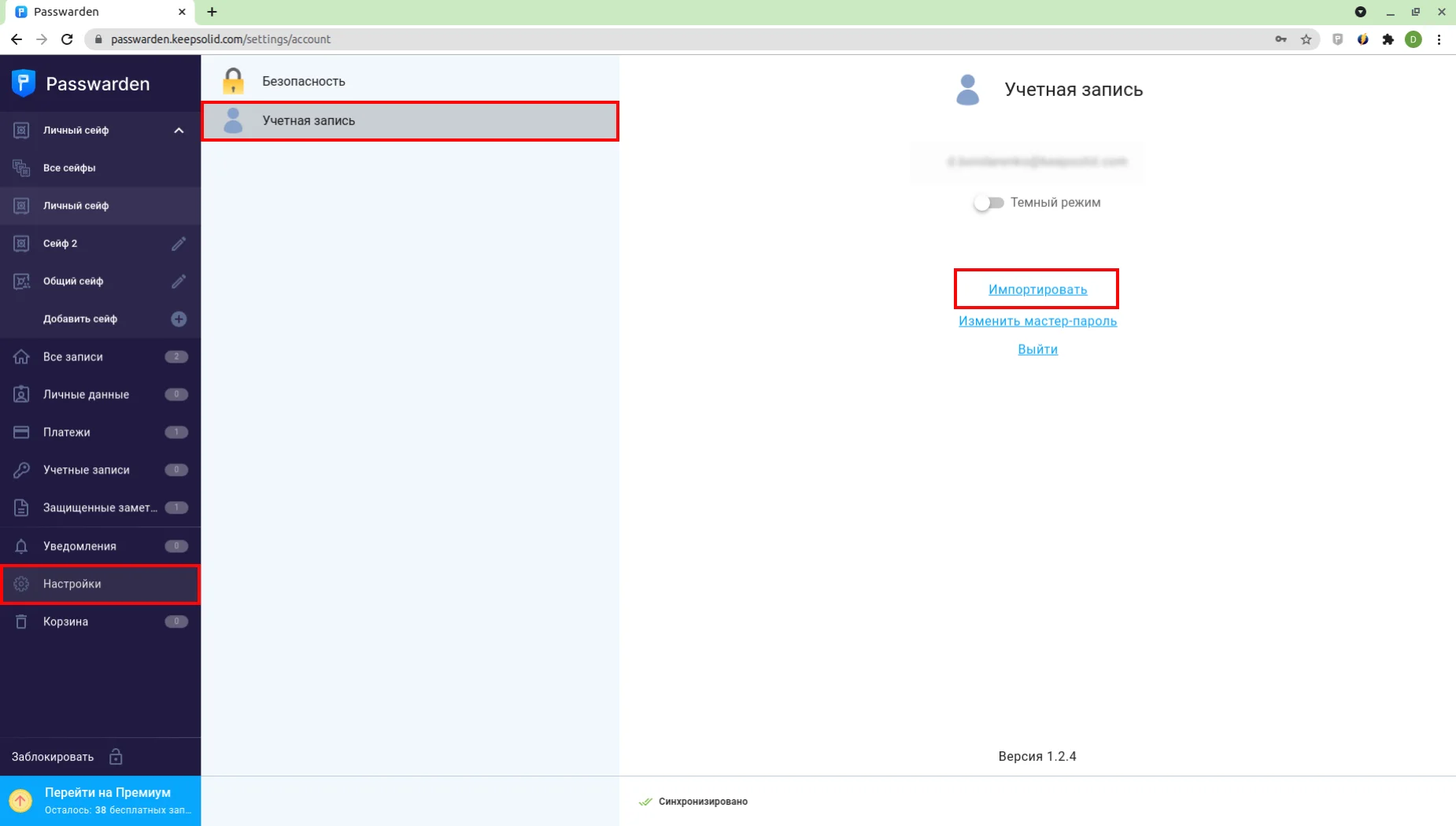Click the Passwarden shield logo
The width and height of the screenshot is (1456, 826).
[24, 83]
